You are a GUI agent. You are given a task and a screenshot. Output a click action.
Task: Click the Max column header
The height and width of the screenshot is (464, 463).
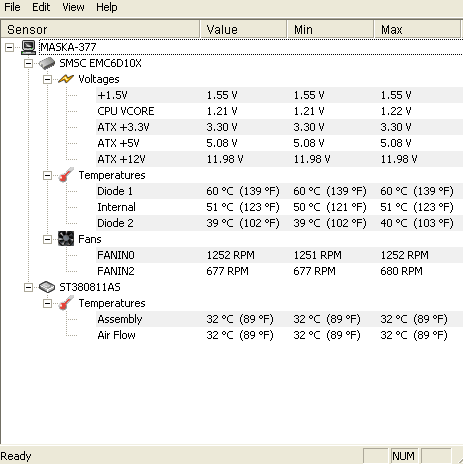coord(417,30)
